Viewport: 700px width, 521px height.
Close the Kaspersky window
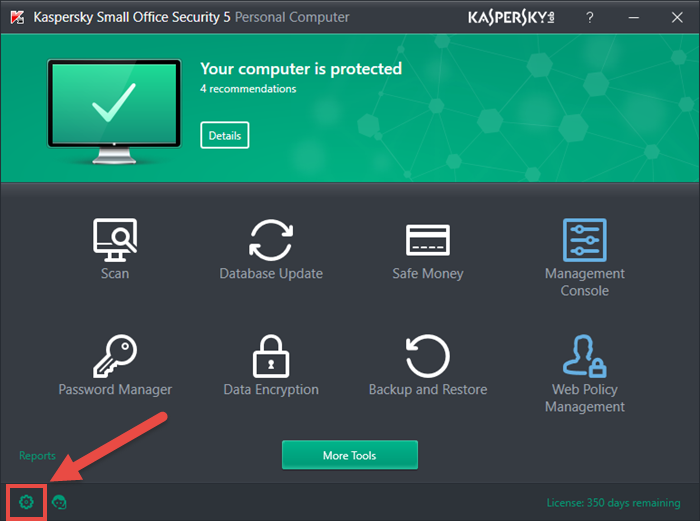point(677,17)
